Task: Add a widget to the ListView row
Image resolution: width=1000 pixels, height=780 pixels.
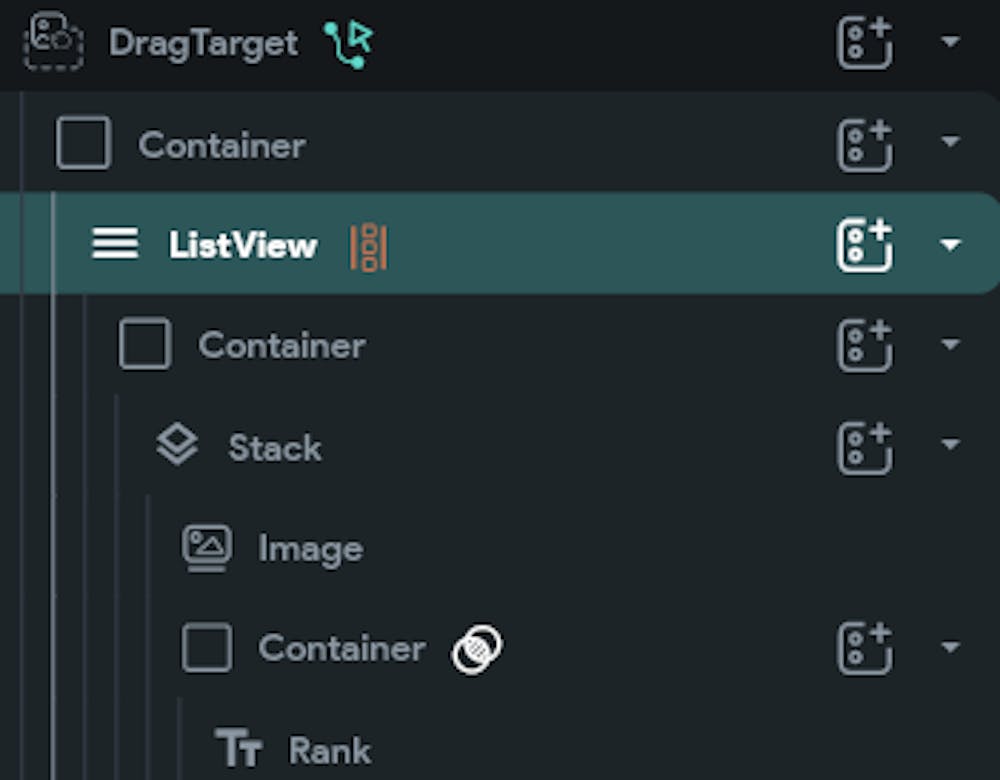Action: click(x=864, y=245)
